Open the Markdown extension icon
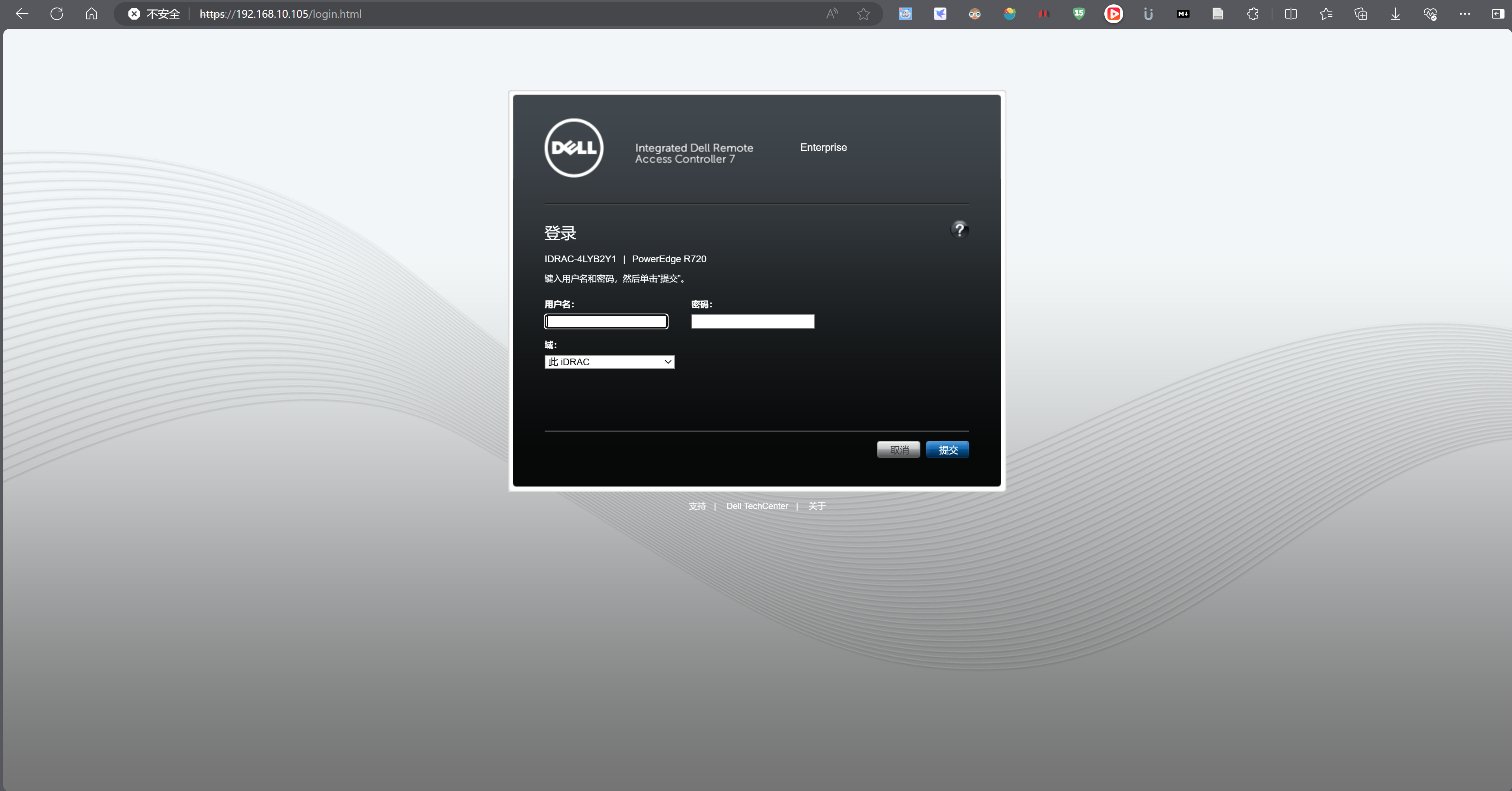This screenshot has height=791, width=1512. point(1183,14)
